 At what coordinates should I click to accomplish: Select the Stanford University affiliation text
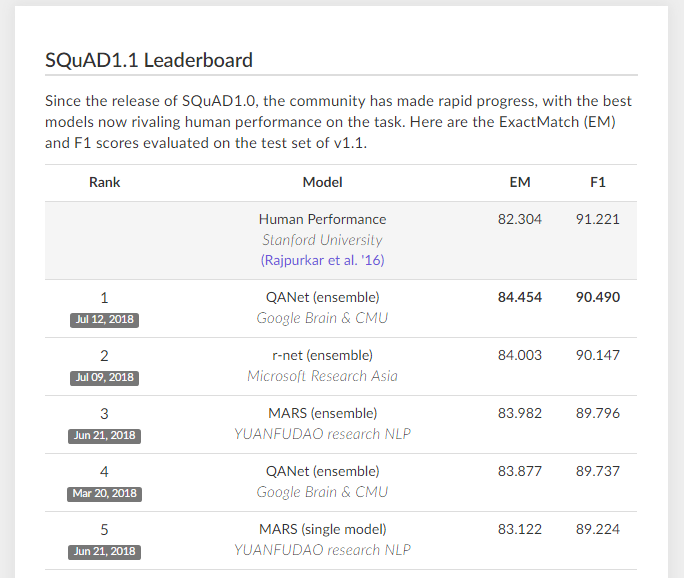(322, 240)
